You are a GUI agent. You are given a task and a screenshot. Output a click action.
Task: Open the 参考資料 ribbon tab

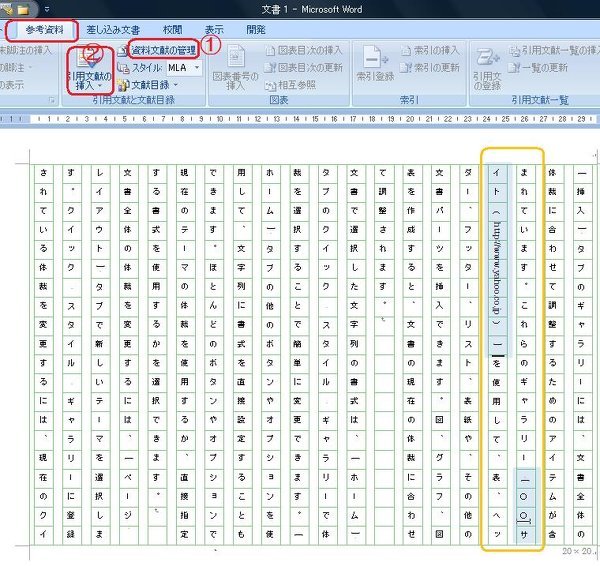(x=44, y=30)
